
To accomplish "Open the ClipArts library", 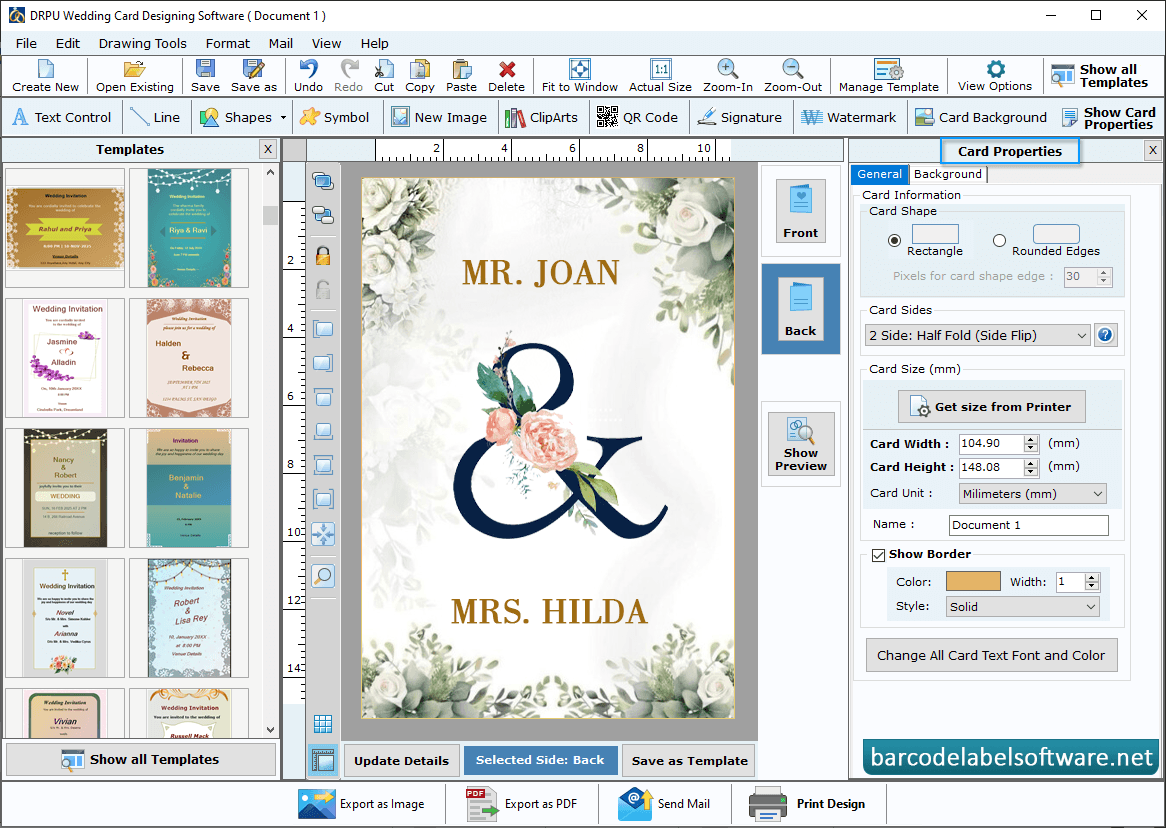I will click(x=541, y=117).
